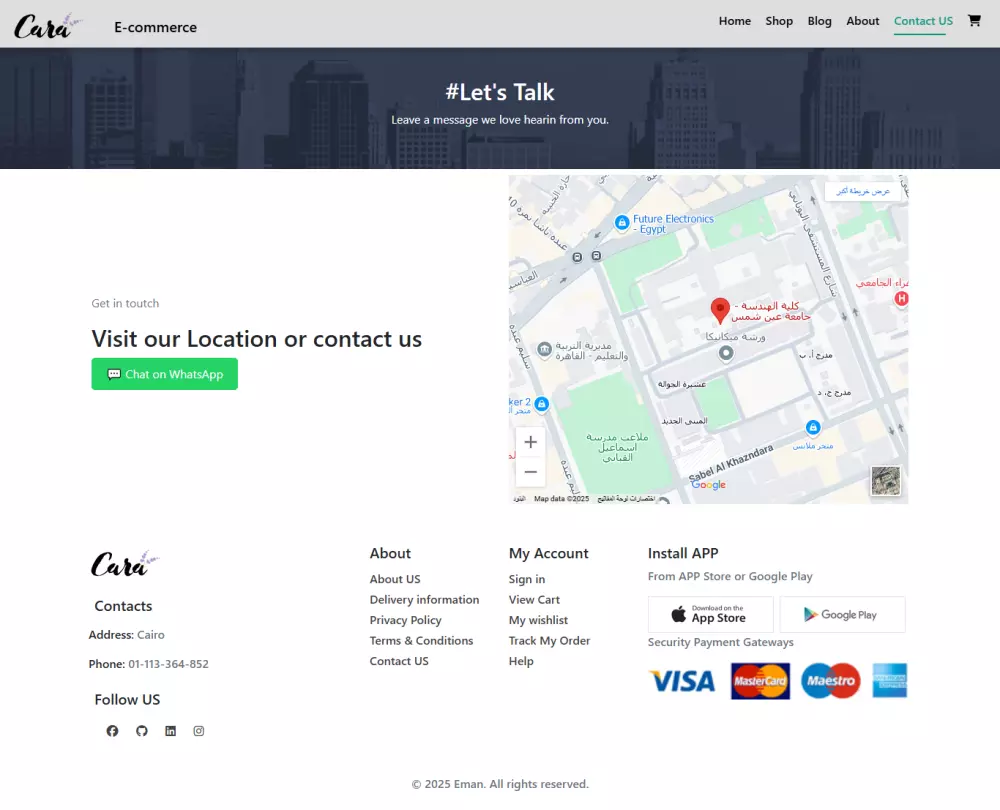Screen dimensions: 1000x810
Task: Select the App Store download badge
Action: (710, 614)
